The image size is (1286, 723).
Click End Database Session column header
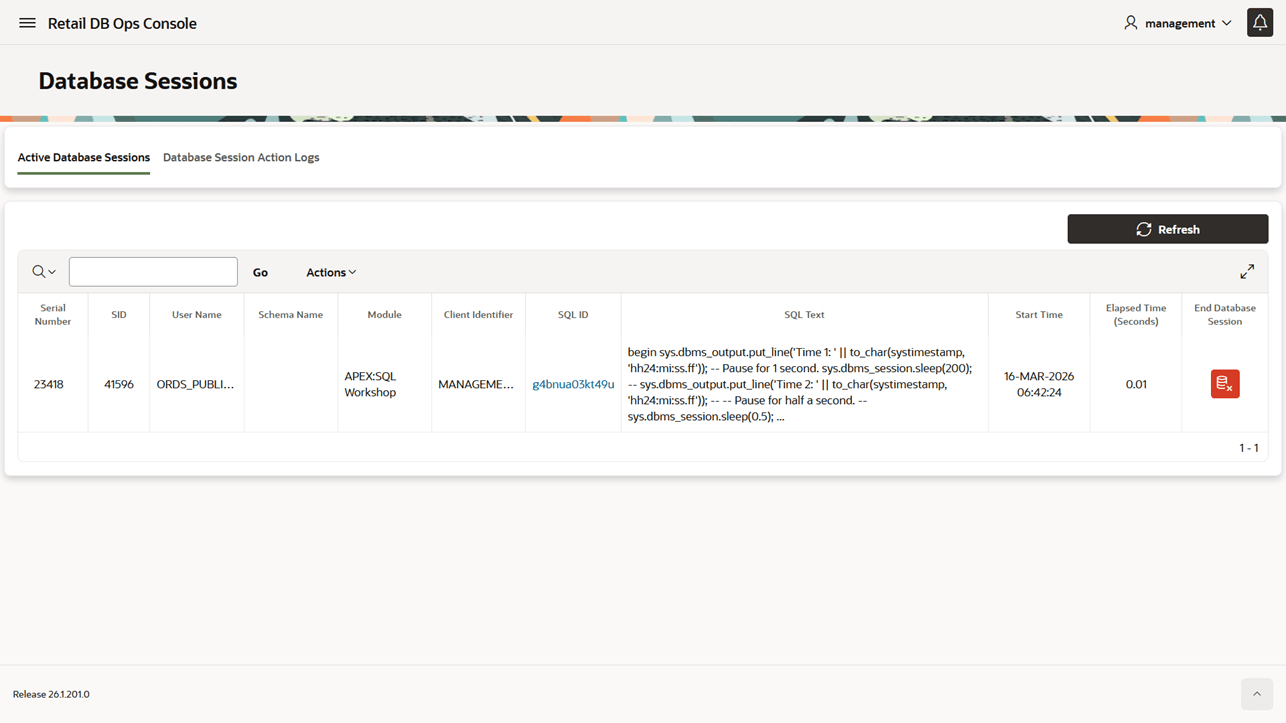(1225, 315)
